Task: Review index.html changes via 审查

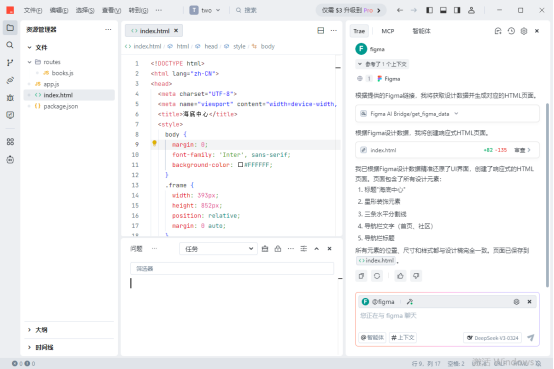Action: [522, 150]
